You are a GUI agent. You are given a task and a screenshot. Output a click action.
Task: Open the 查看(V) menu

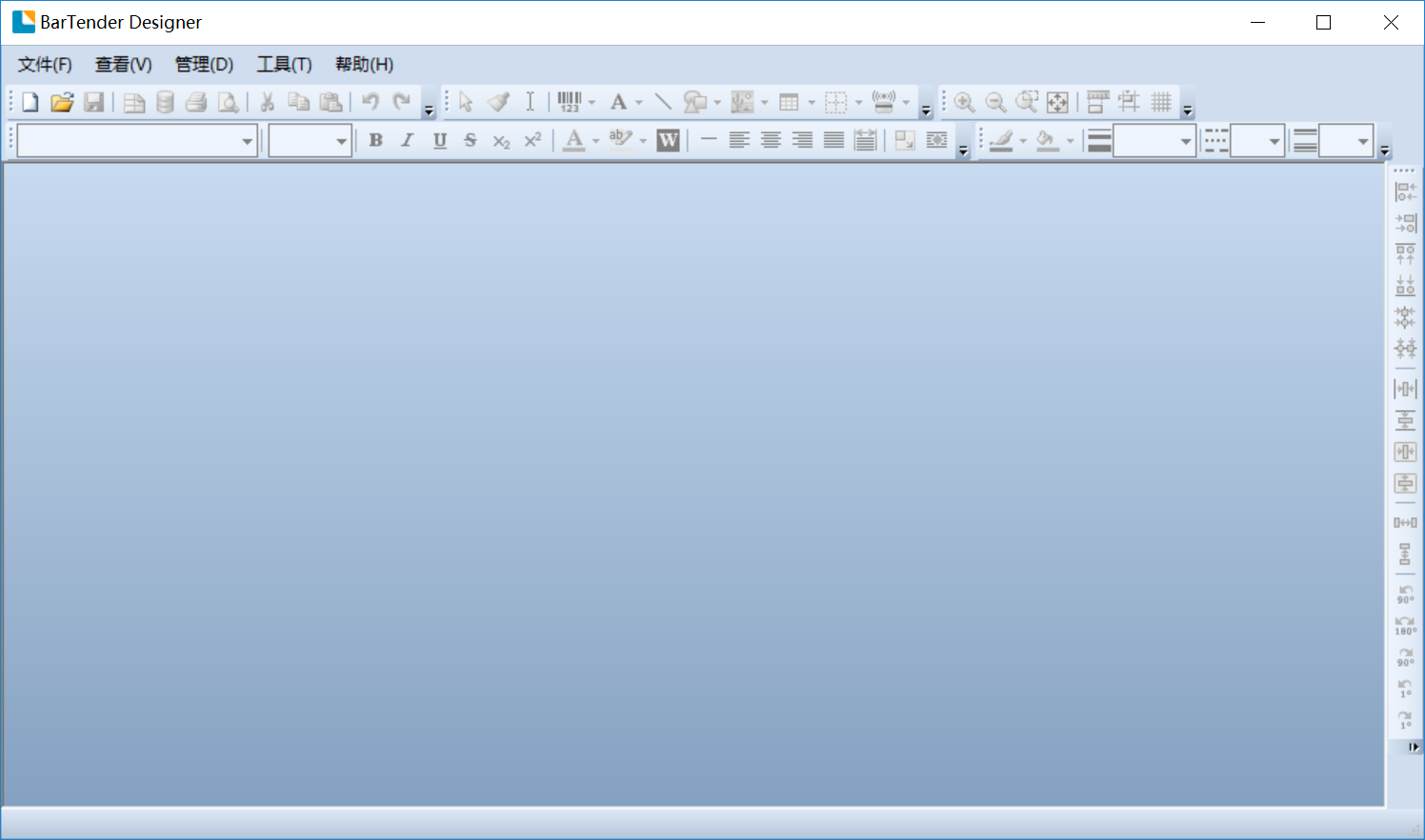(124, 65)
